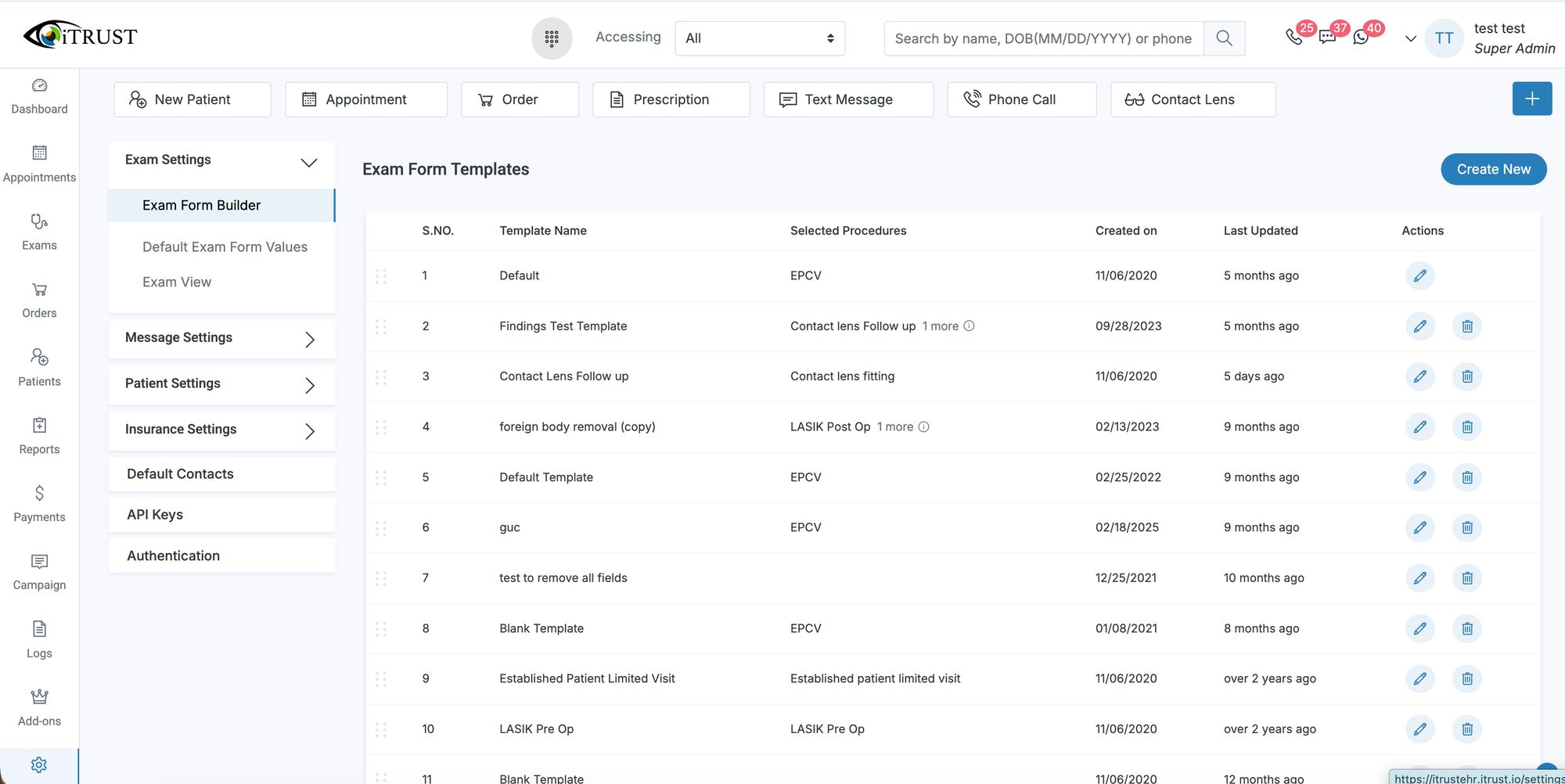Expand the Insurance Settings section
Image resolution: width=1565 pixels, height=784 pixels.
click(x=309, y=431)
